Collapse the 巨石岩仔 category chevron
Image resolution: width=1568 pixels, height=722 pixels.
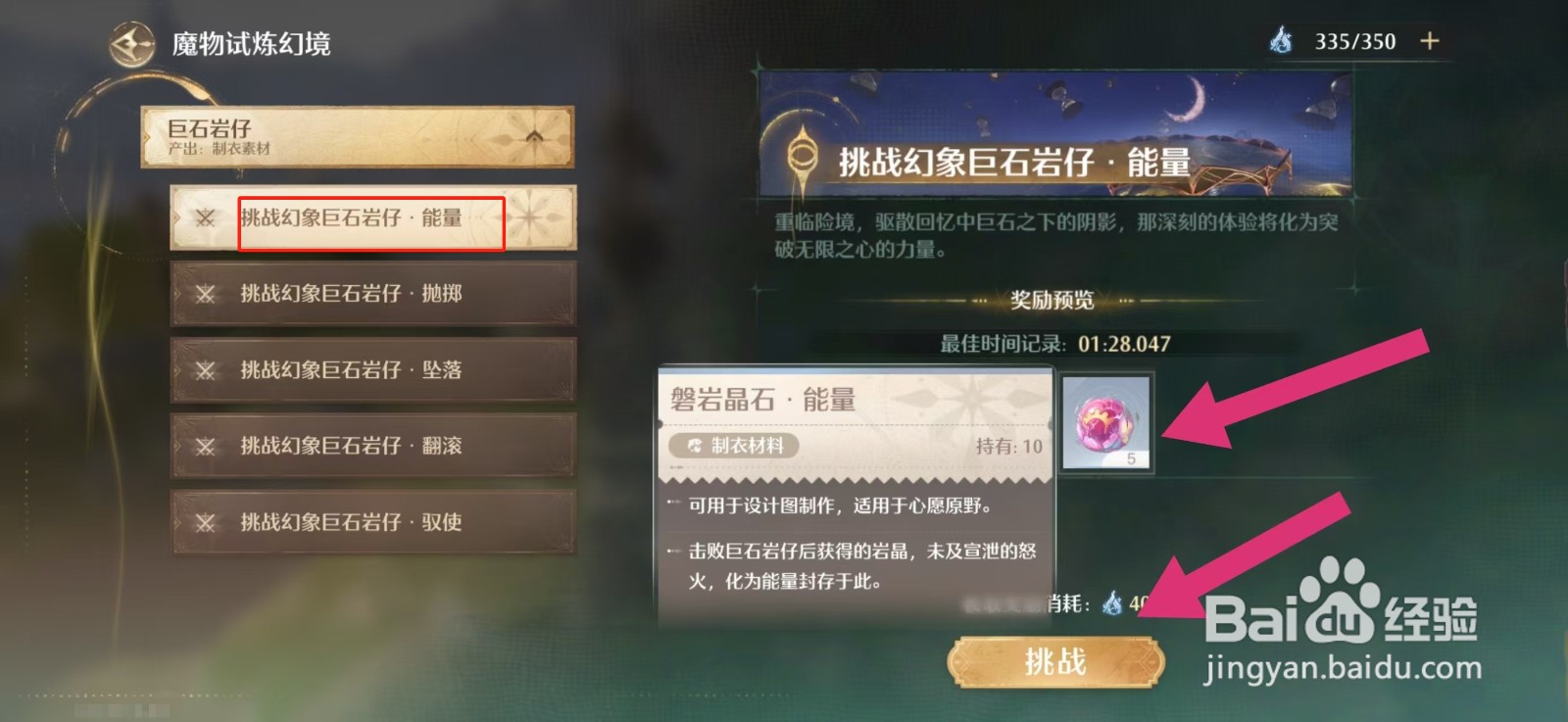click(x=534, y=136)
